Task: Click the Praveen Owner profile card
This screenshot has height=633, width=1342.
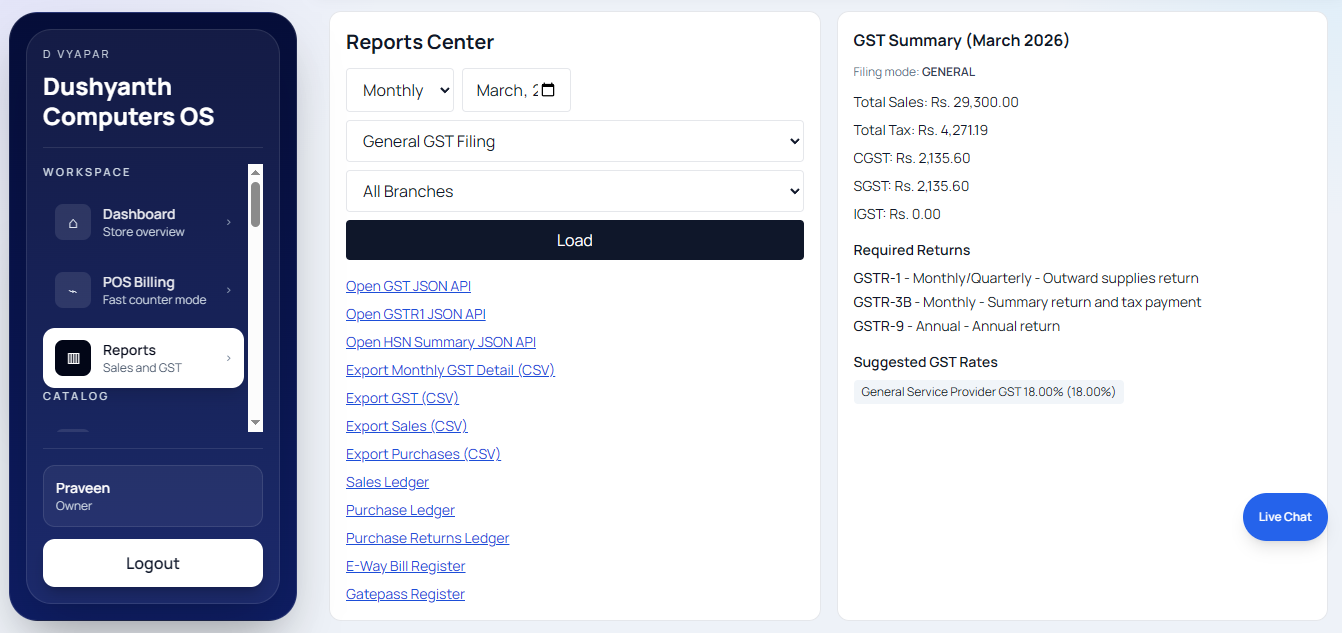Action: 152,495
